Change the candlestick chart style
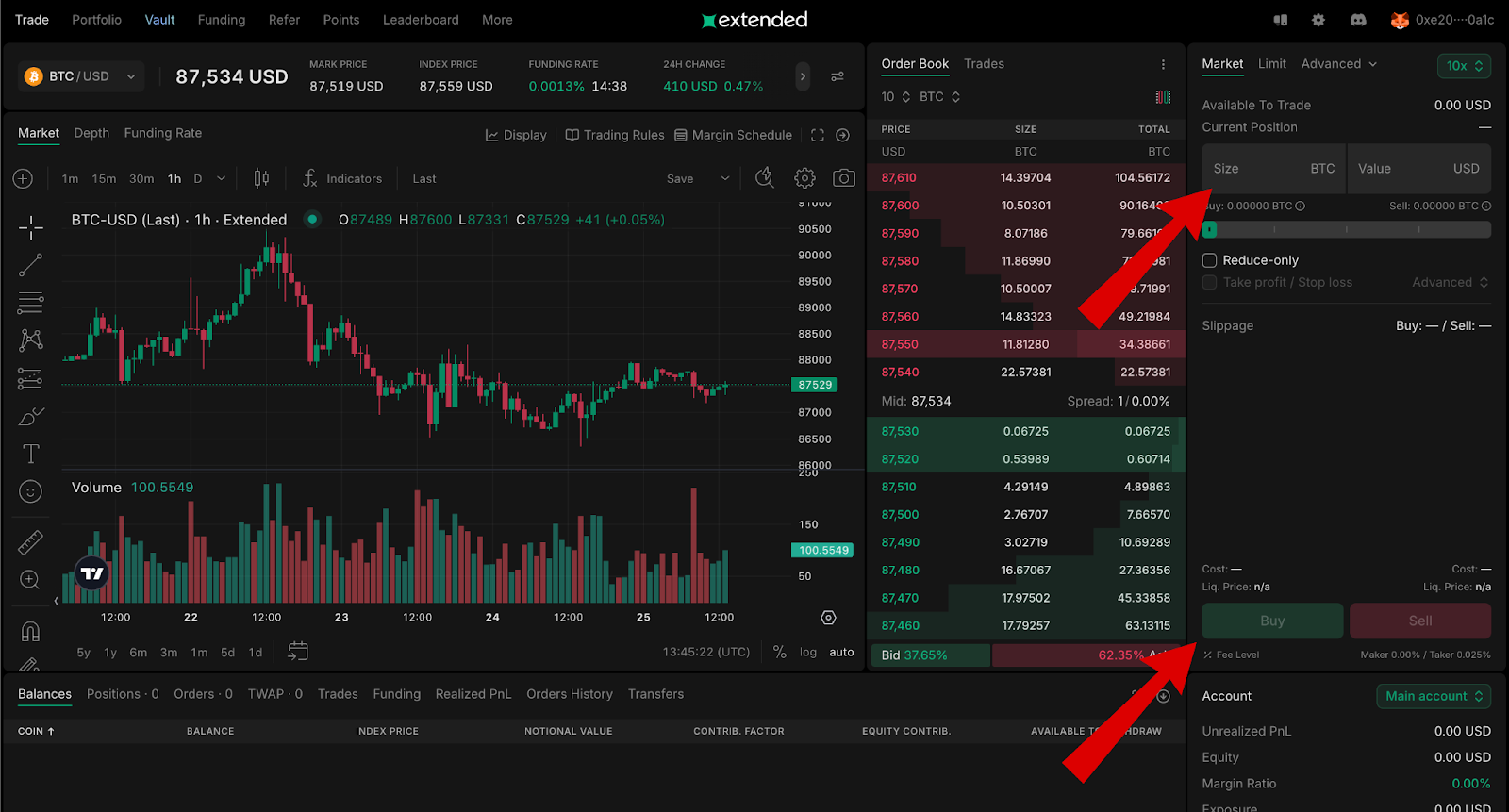The width and height of the screenshot is (1509, 812). coord(261,178)
